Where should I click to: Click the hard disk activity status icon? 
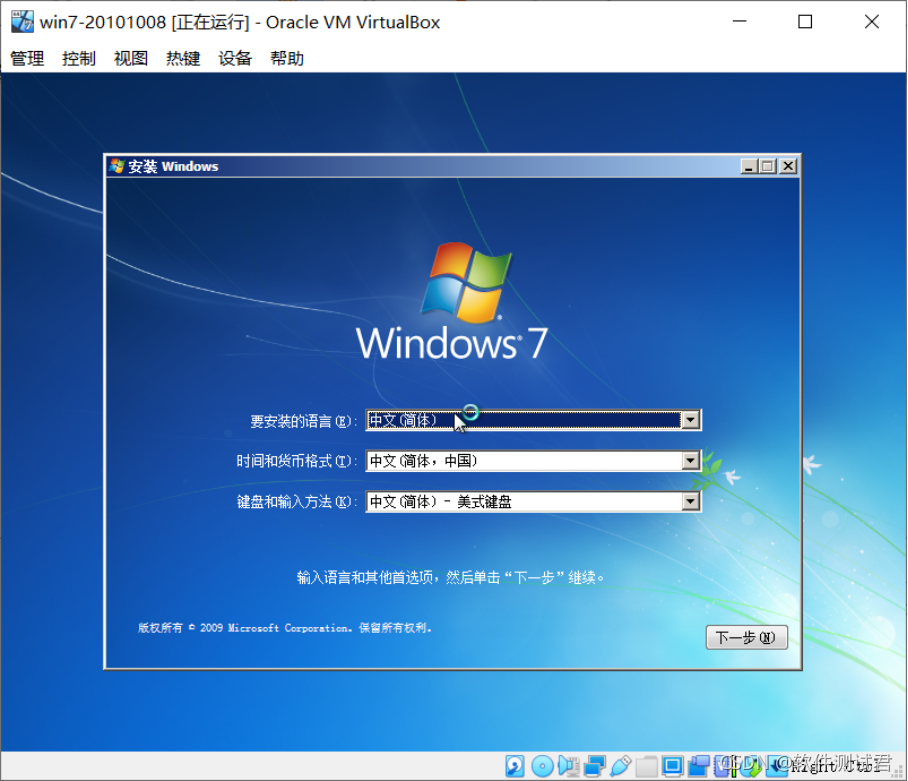click(x=515, y=766)
